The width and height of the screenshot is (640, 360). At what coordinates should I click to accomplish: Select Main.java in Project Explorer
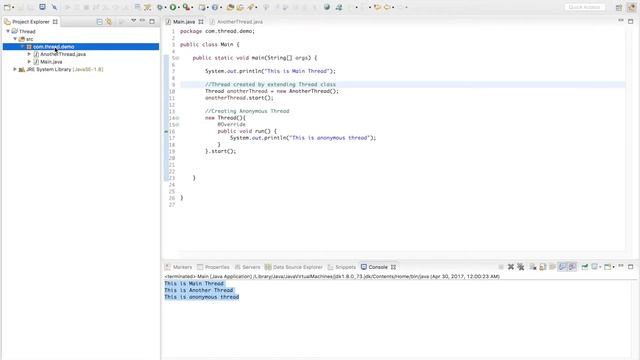pos(51,62)
